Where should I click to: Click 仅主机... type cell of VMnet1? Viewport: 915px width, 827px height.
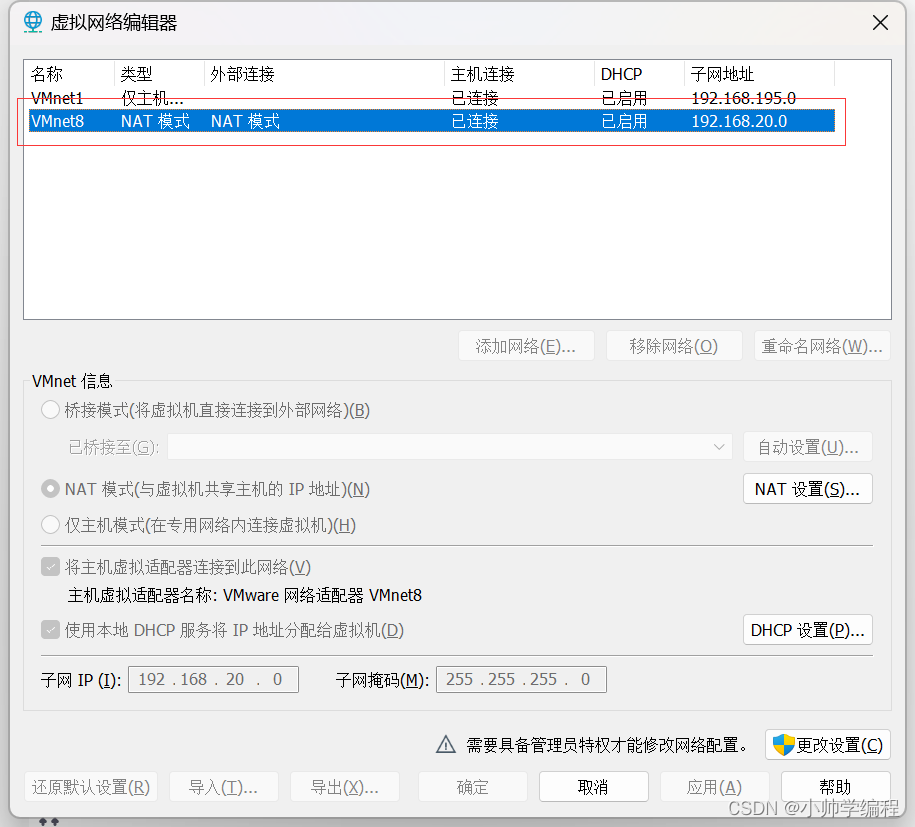(152, 97)
